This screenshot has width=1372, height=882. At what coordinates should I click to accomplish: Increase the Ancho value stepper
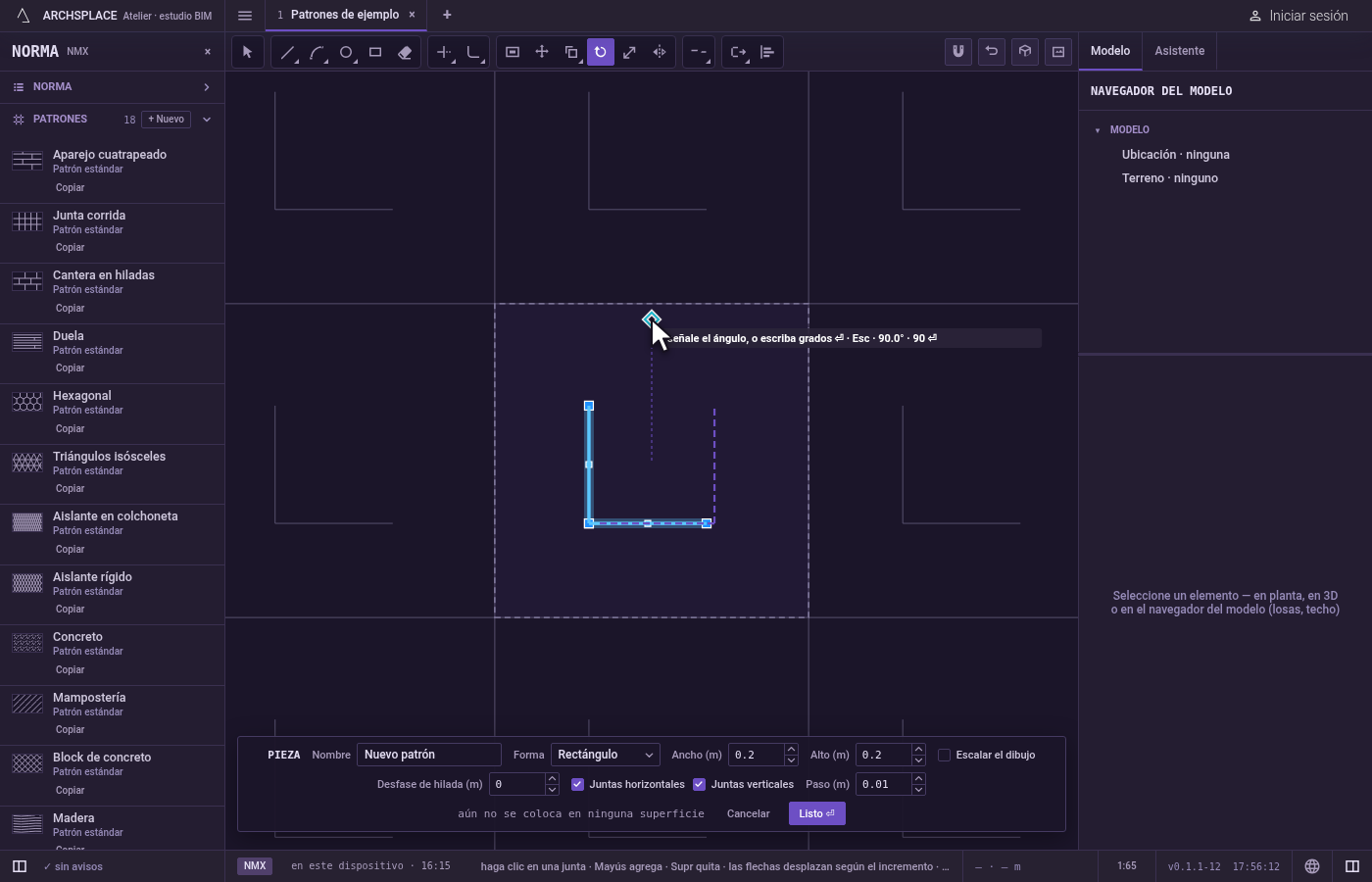(x=791, y=750)
